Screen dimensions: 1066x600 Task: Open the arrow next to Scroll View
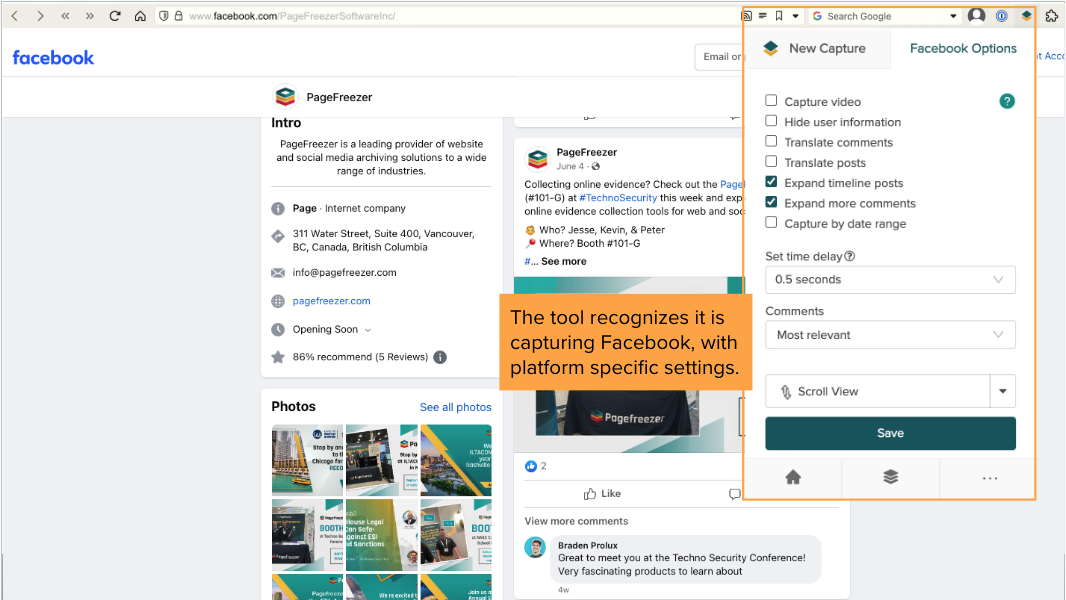(1002, 392)
